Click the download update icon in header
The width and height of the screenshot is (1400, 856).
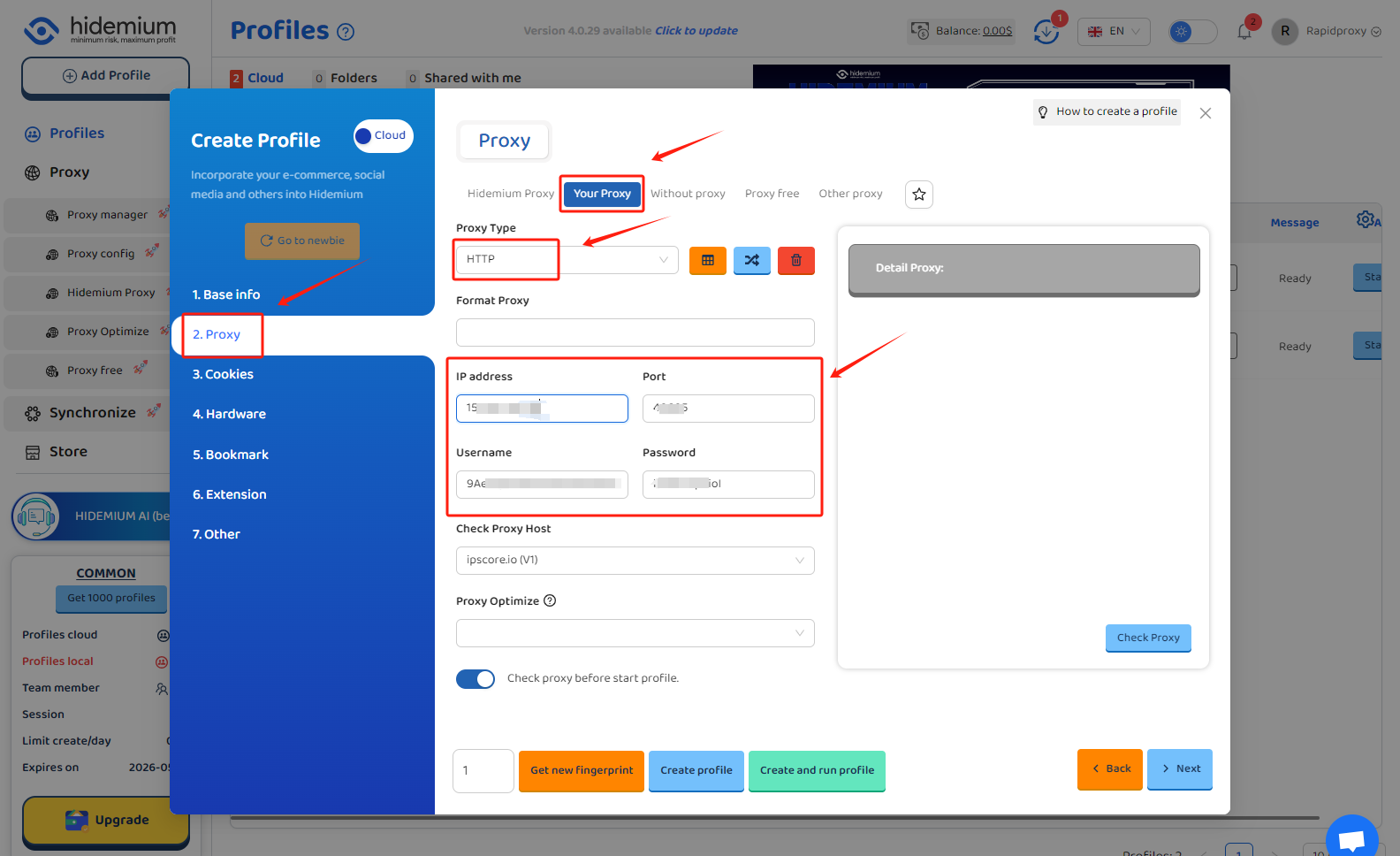coord(1046,32)
